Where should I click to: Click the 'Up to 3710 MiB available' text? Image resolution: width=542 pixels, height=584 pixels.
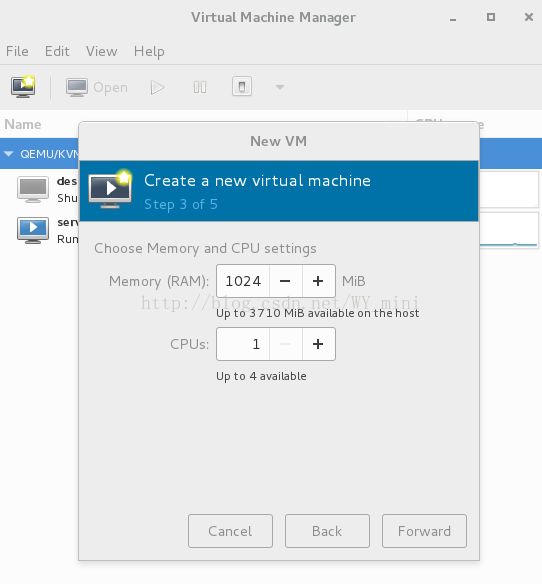317,313
